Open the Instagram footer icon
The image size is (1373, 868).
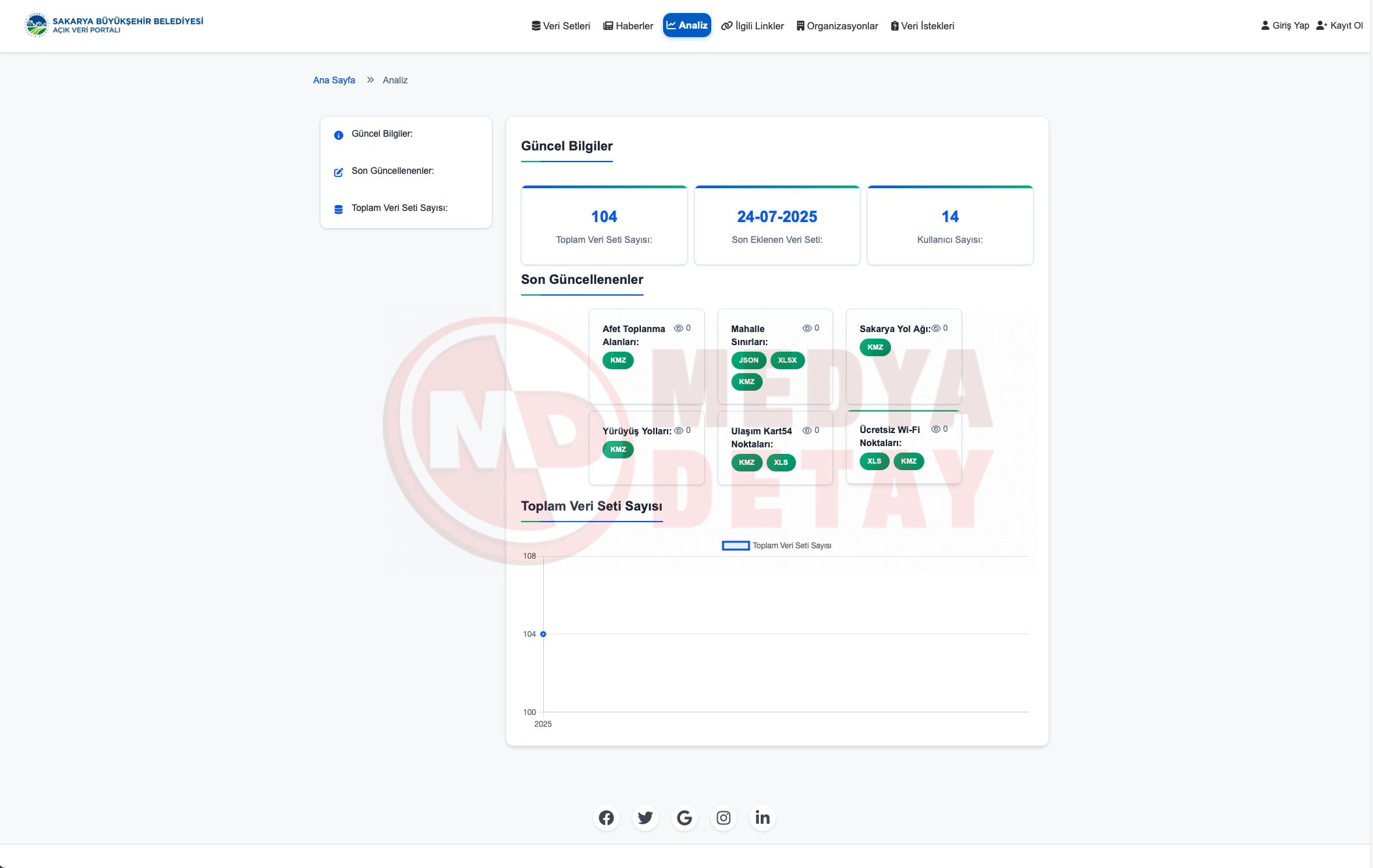pyautogui.click(x=724, y=818)
